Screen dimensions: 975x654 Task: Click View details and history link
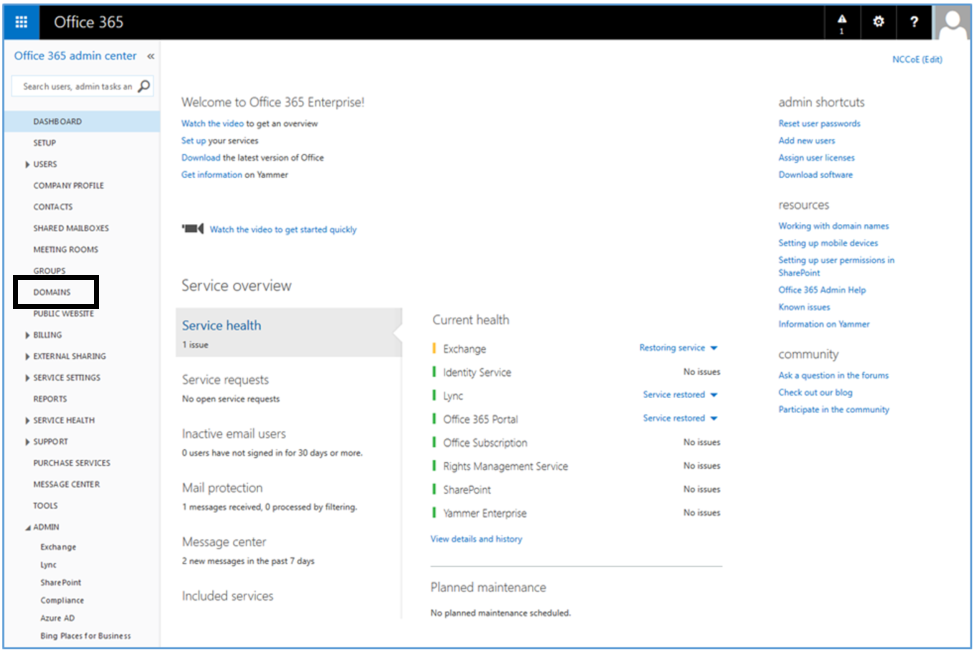(x=476, y=539)
